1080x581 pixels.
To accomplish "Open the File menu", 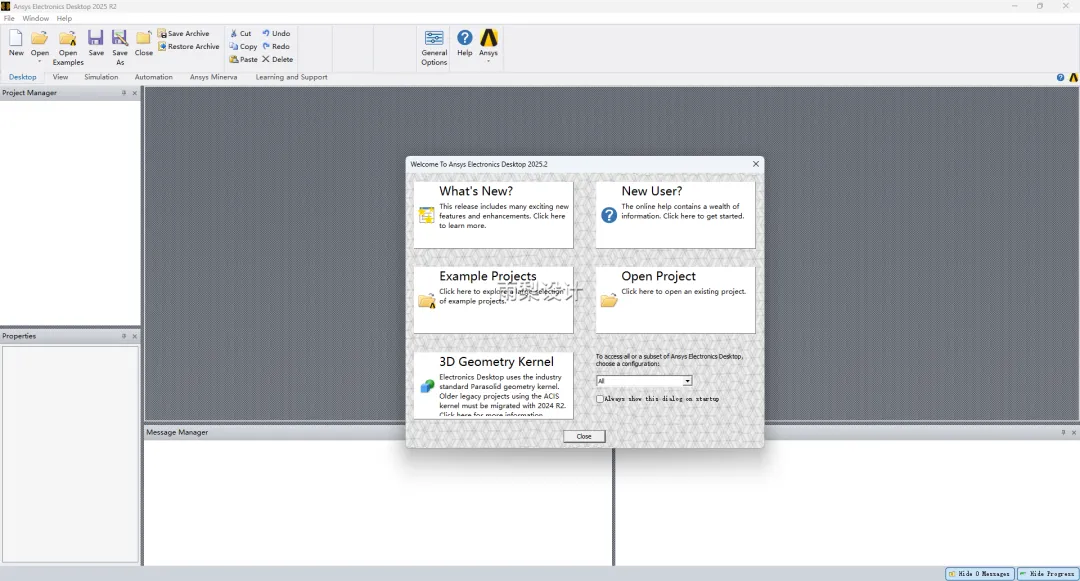I will pyautogui.click(x=9, y=19).
